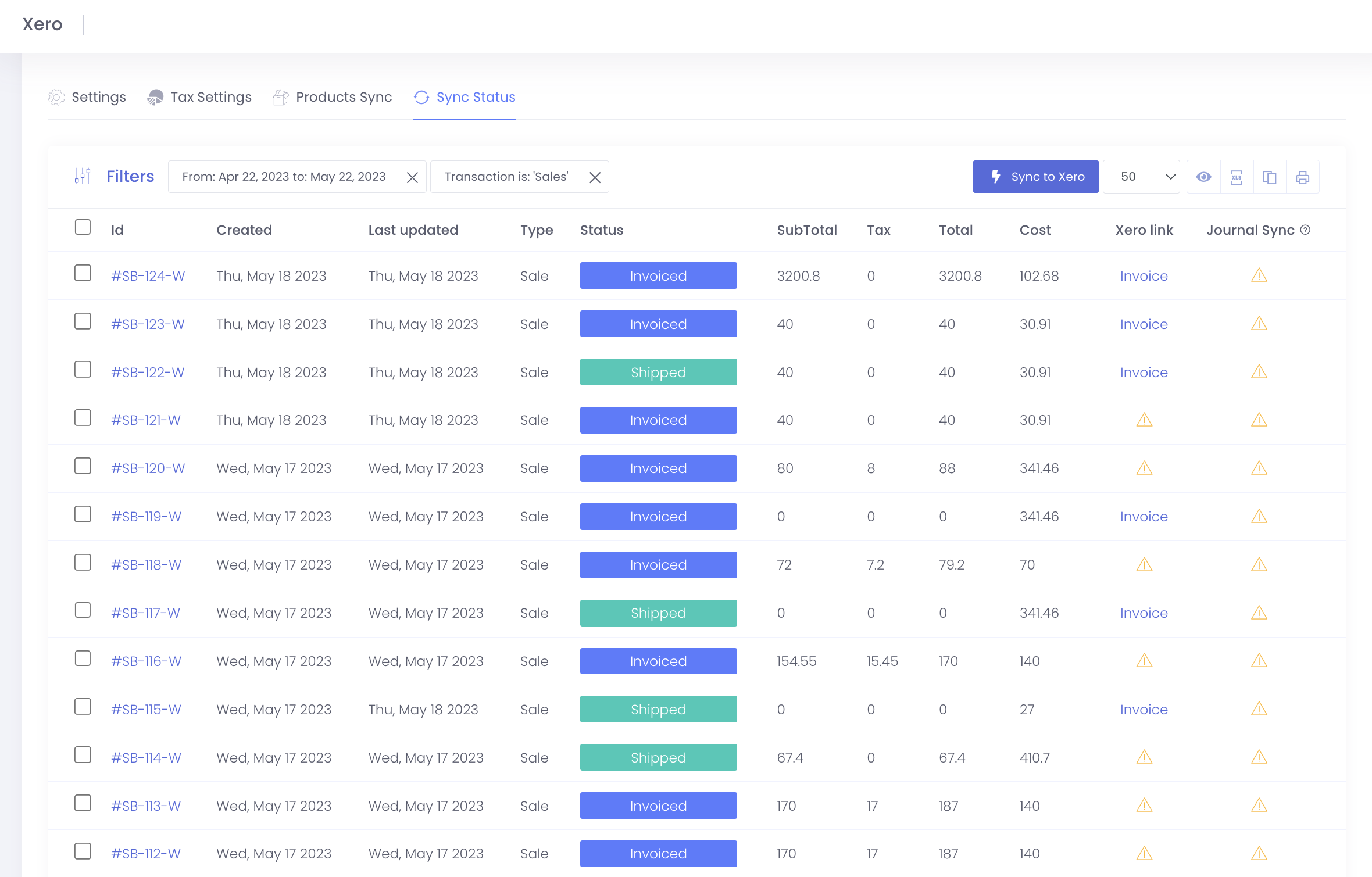The height and width of the screenshot is (877, 1372).
Task: Click Shipped status badge for #SB-114-W
Action: click(x=659, y=757)
